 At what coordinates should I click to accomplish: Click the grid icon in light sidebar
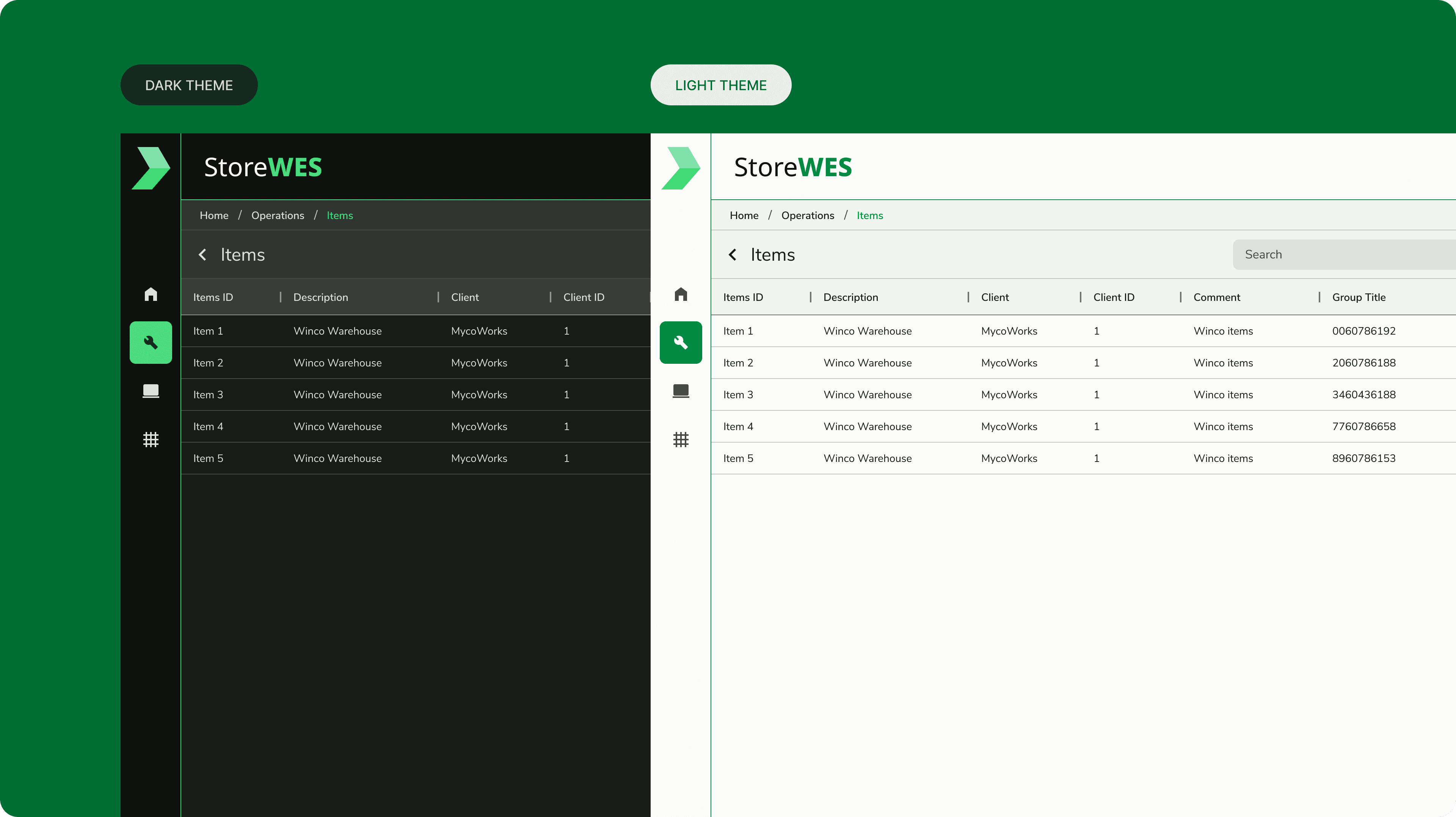pyautogui.click(x=681, y=440)
